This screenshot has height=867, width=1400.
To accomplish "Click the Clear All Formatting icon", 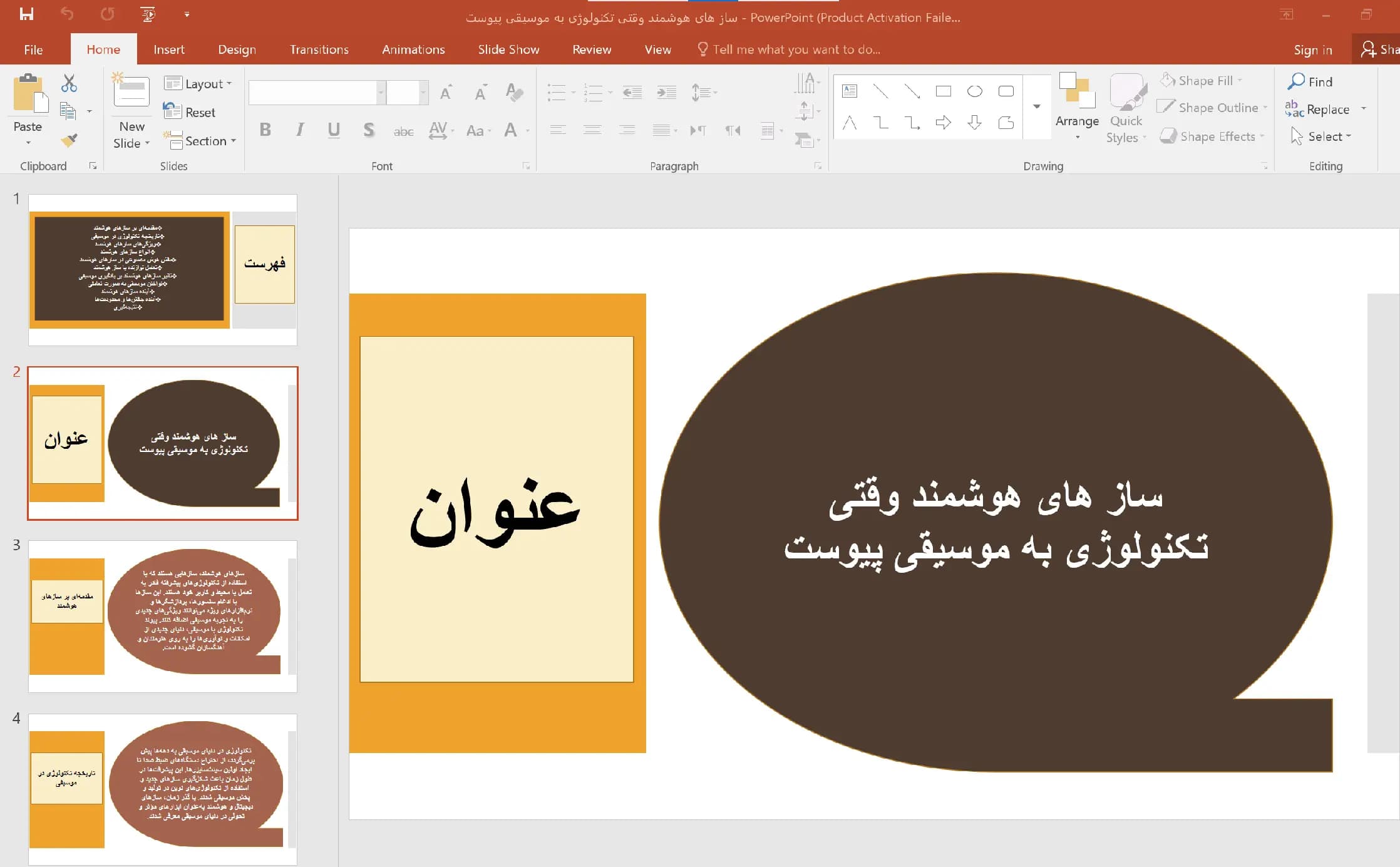I will tap(514, 93).
